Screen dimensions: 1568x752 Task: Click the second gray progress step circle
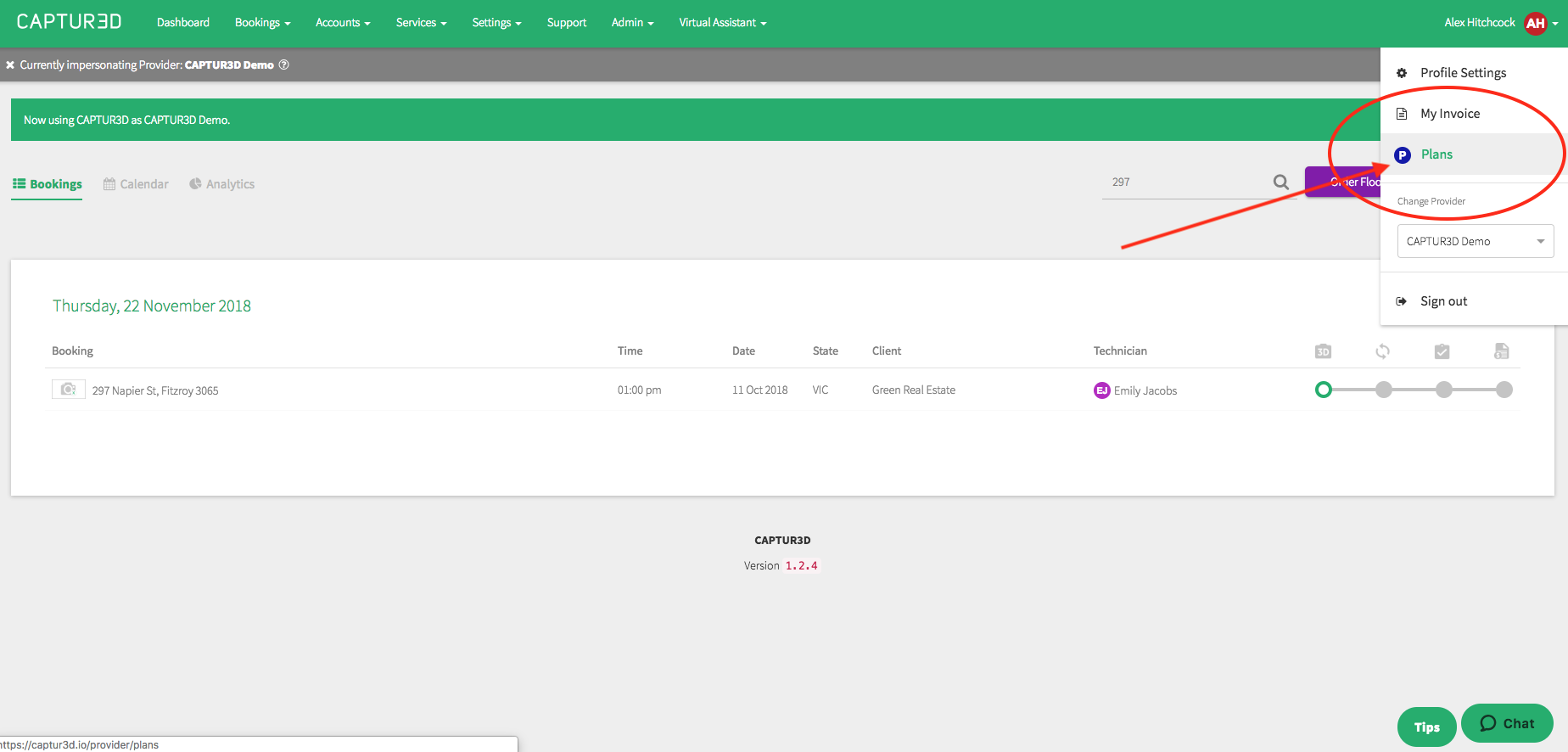click(1384, 390)
